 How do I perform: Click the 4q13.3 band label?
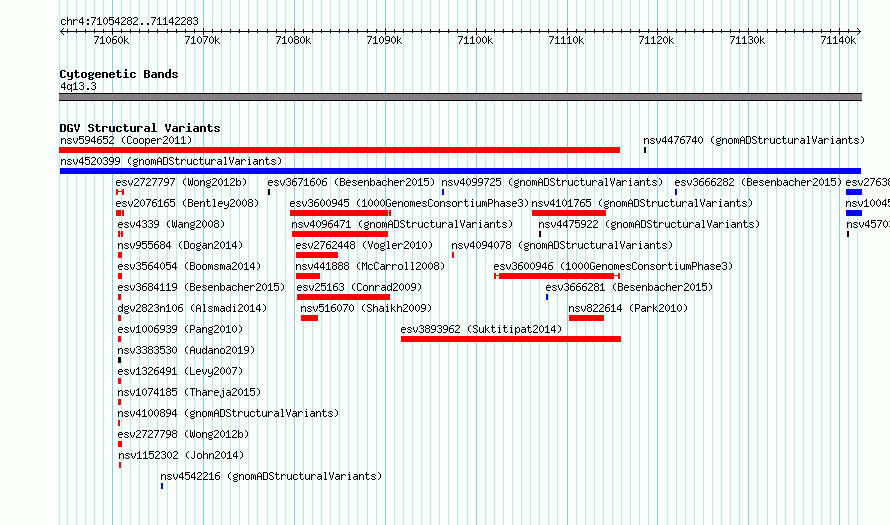pyautogui.click(x=78, y=86)
